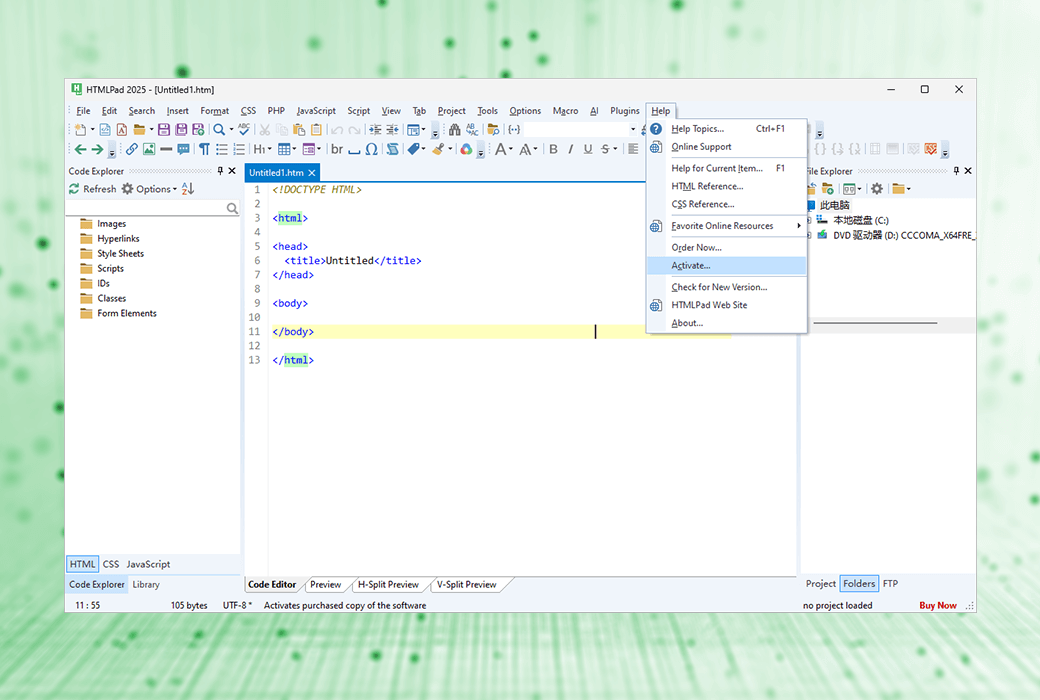1040x700 pixels.
Task: Click Refresh in Code Explorer
Action: pyautogui.click(x=93, y=189)
